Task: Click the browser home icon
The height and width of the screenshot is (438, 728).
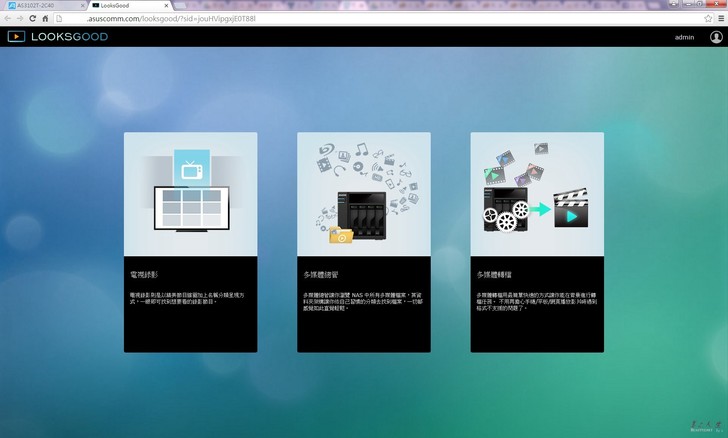Action: (45, 19)
